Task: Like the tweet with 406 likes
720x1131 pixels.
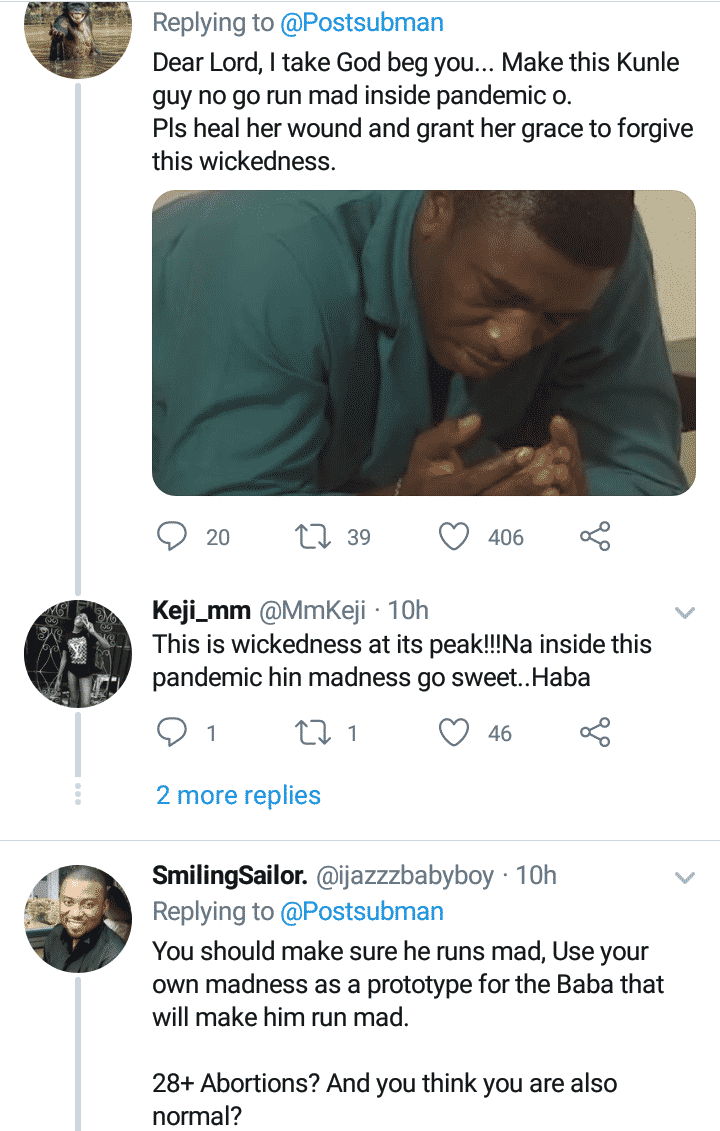Action: tap(456, 537)
